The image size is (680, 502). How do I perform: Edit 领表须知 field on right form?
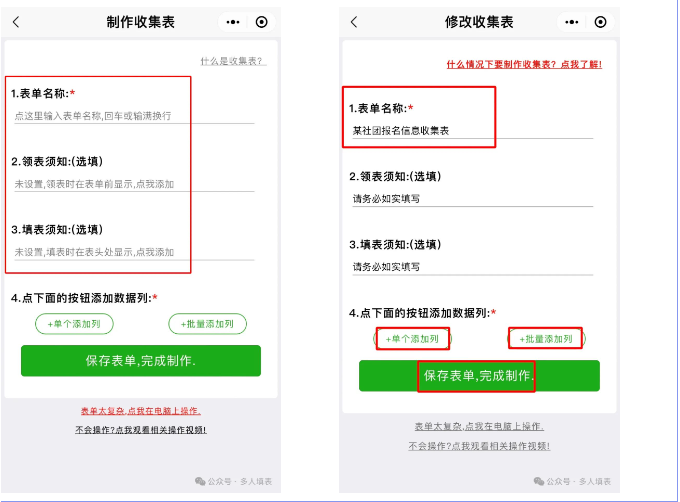click(472, 199)
